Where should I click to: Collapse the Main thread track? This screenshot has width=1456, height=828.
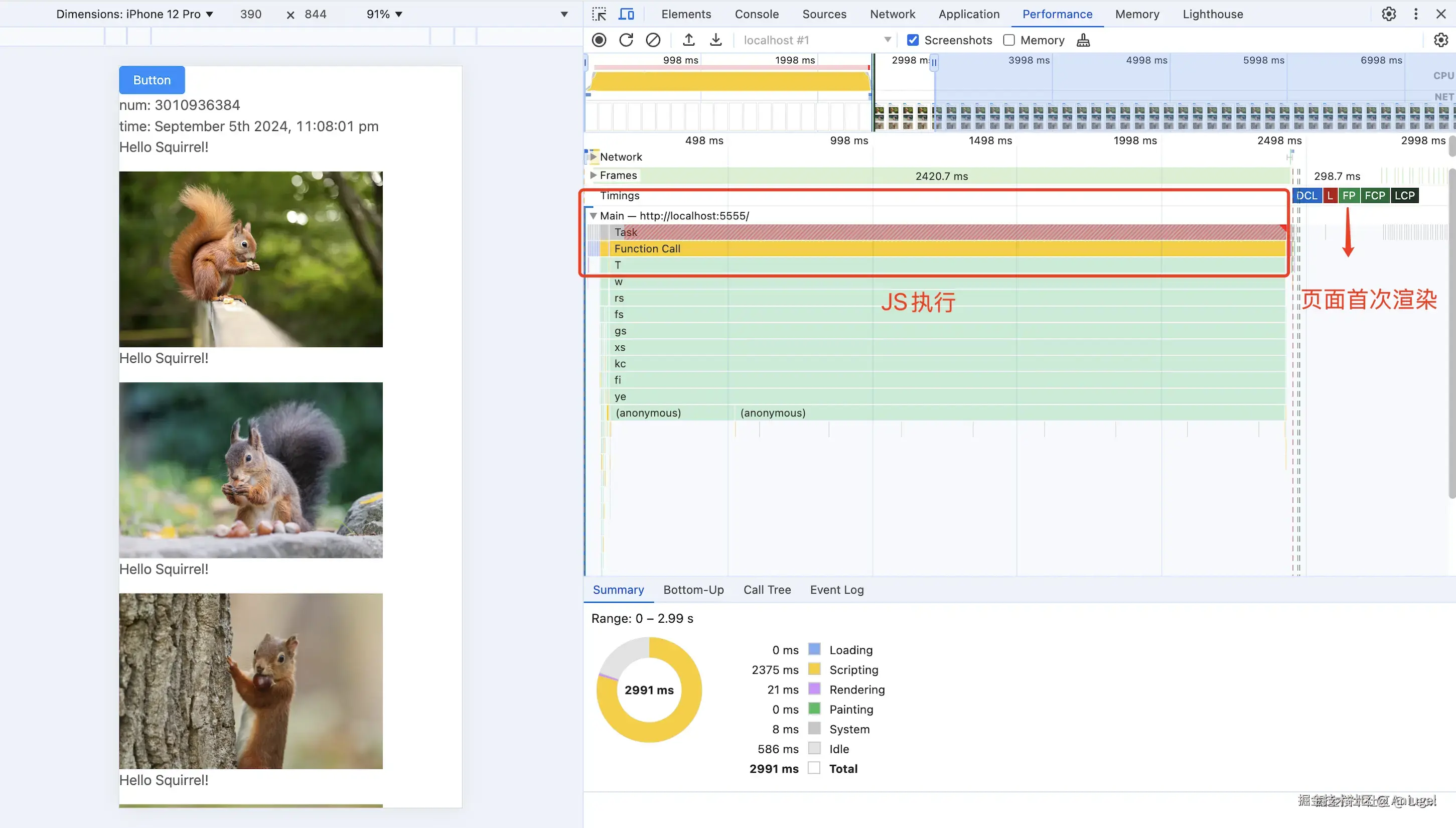[x=593, y=215]
